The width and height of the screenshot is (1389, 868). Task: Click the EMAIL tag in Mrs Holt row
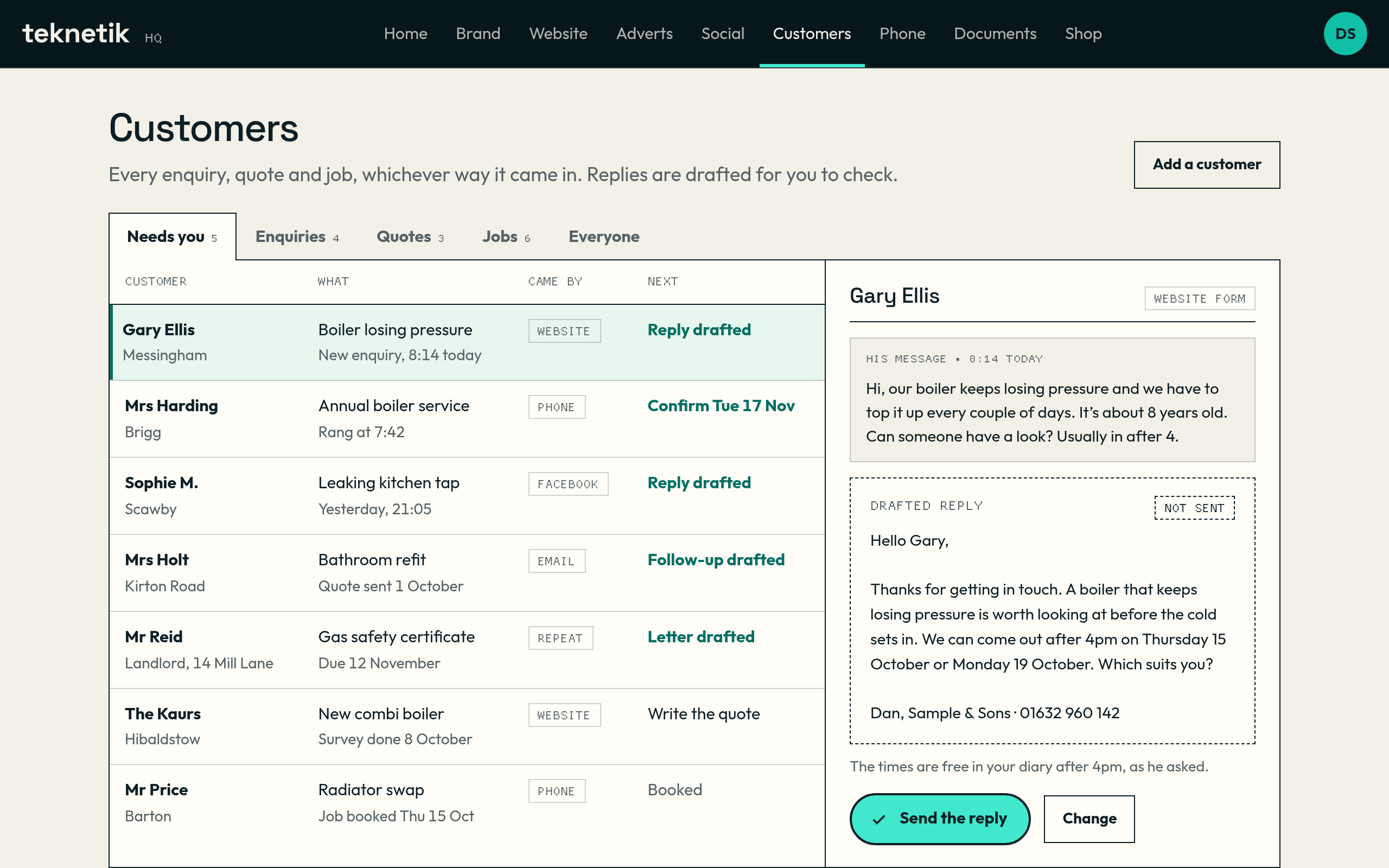556,561
